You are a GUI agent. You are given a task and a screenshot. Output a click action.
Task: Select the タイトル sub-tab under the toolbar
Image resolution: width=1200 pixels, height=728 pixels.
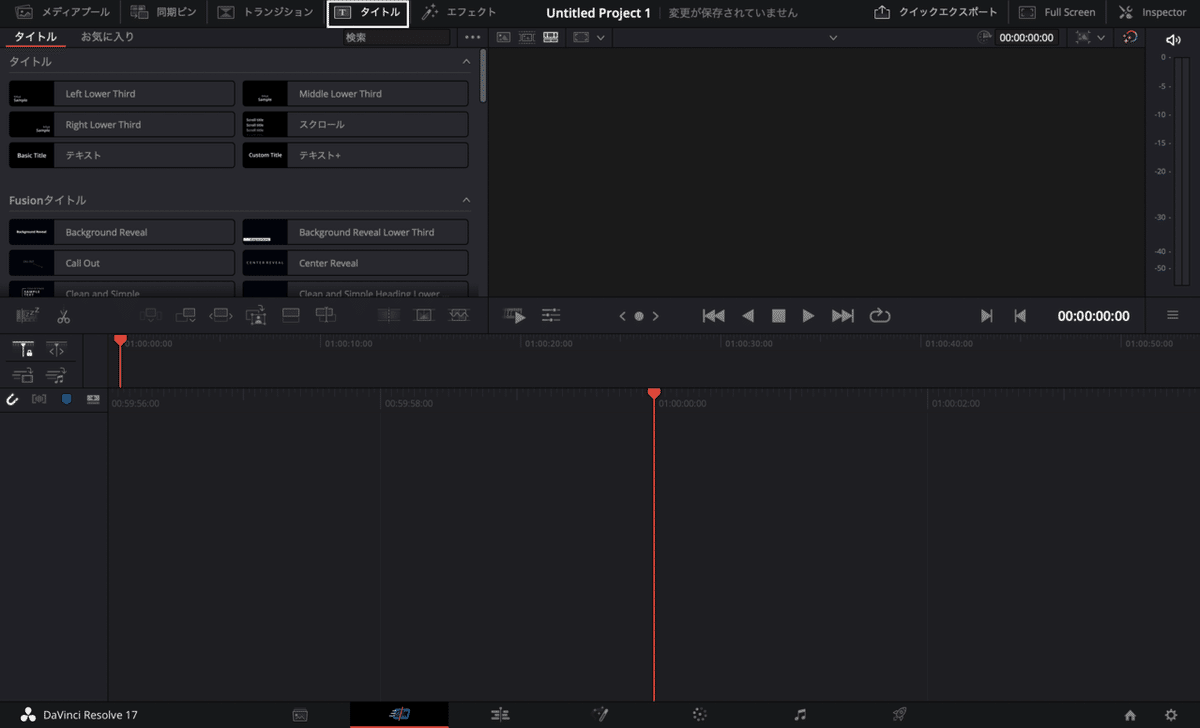[x=35, y=37]
